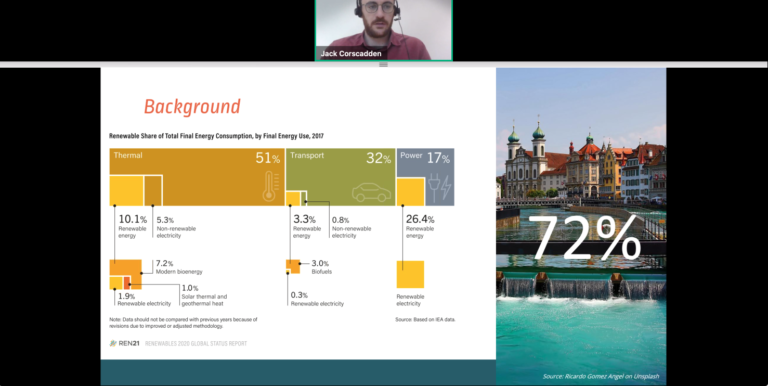Screen dimensions: 768x386
Task: Click the 17% Power share value
Action: coord(438,158)
